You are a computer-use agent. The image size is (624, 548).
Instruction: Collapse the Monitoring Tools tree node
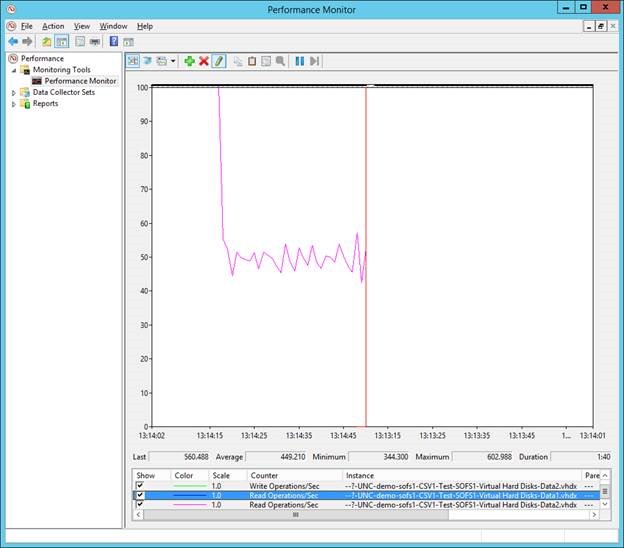point(14,70)
